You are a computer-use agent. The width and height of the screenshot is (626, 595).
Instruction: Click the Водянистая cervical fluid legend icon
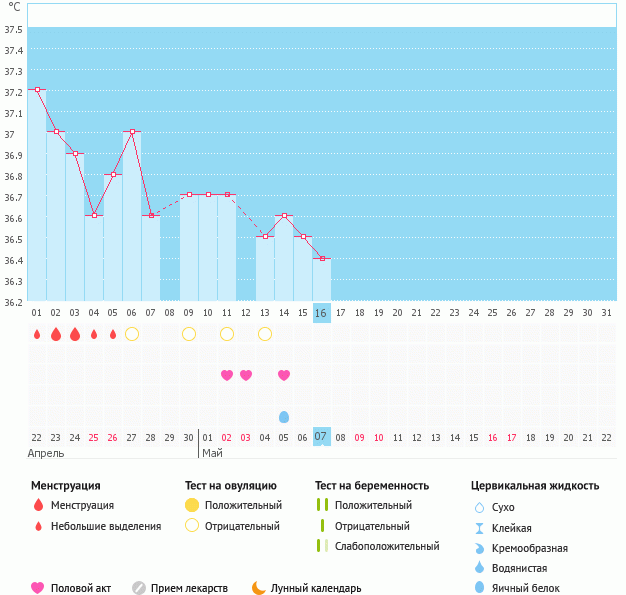click(480, 567)
